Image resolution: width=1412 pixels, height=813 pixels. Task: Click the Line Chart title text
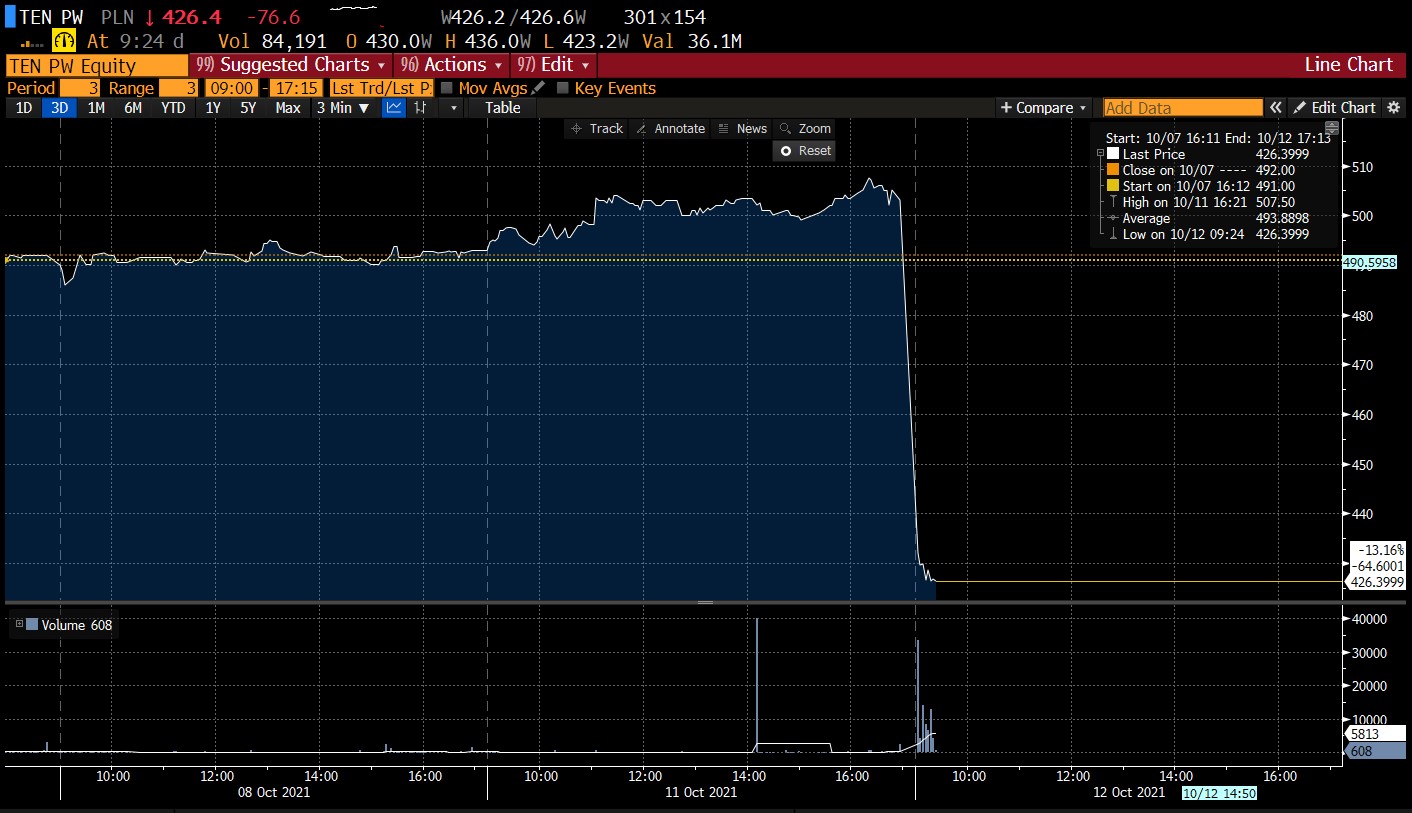click(x=1348, y=65)
